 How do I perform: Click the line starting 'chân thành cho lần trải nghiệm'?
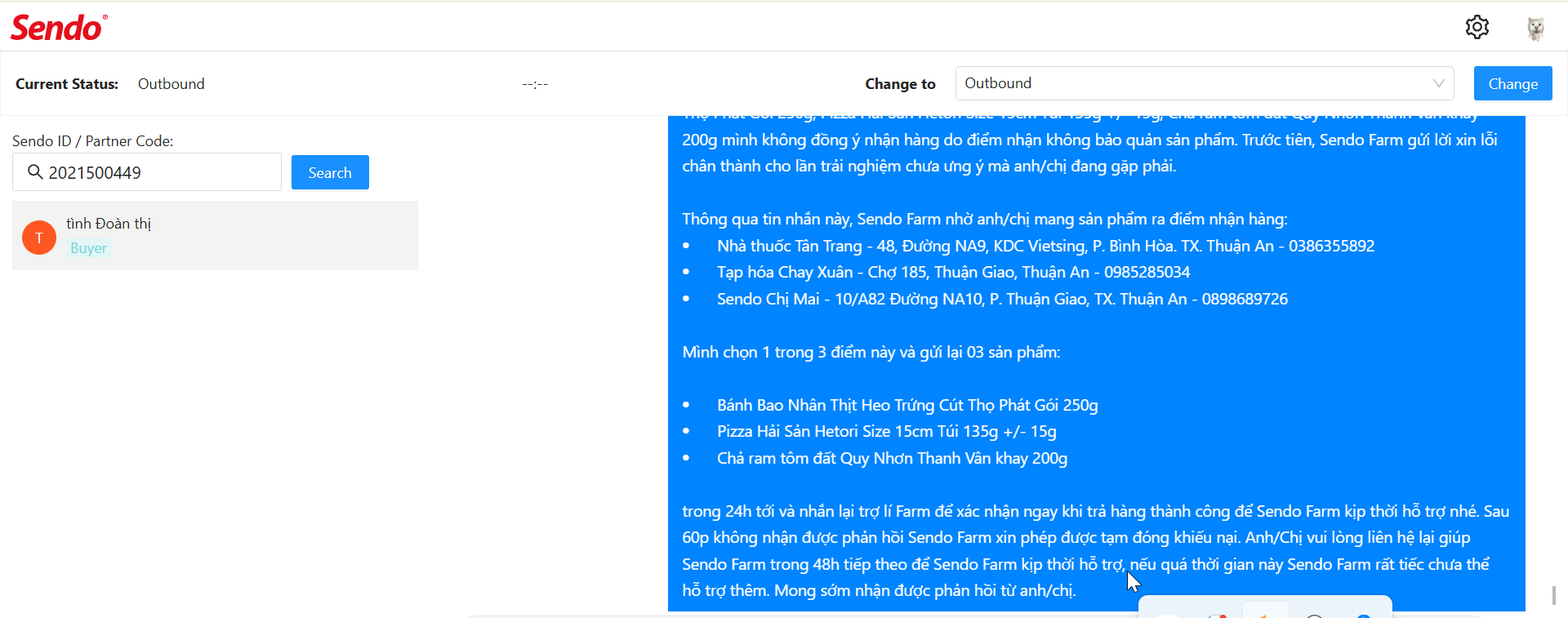pos(929,166)
